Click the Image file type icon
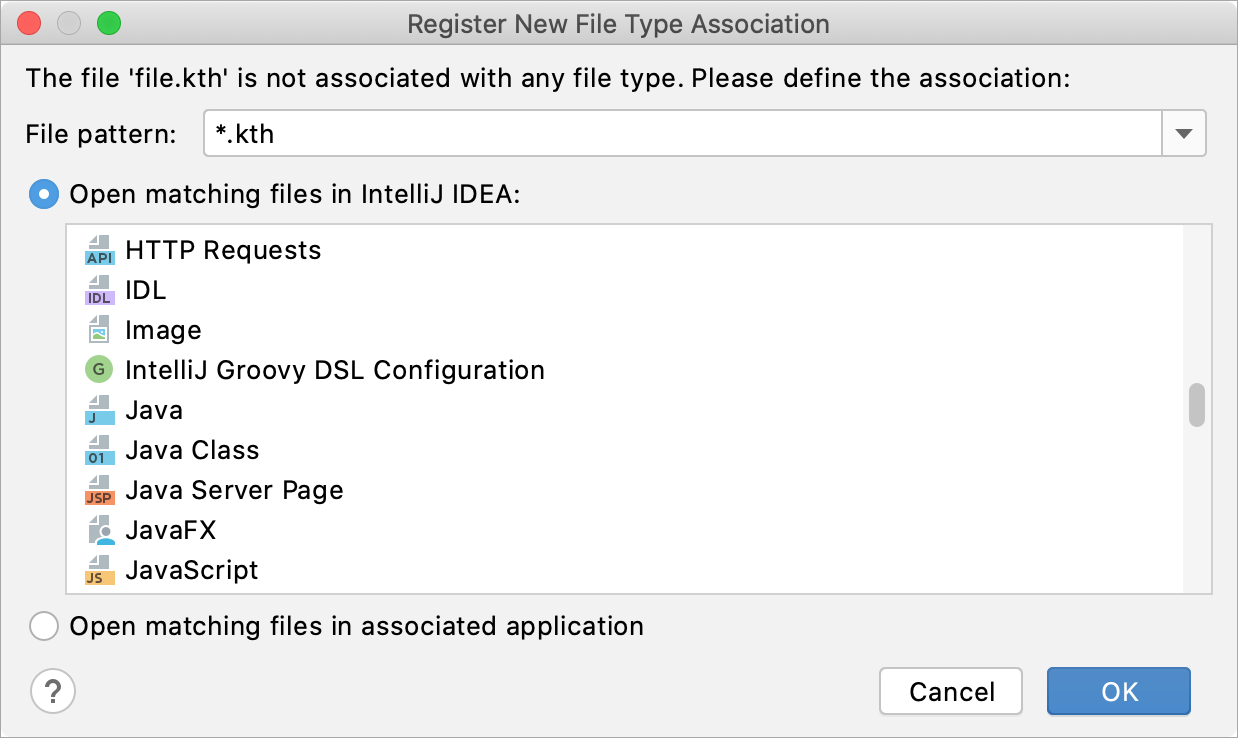1238x738 pixels. (x=99, y=330)
